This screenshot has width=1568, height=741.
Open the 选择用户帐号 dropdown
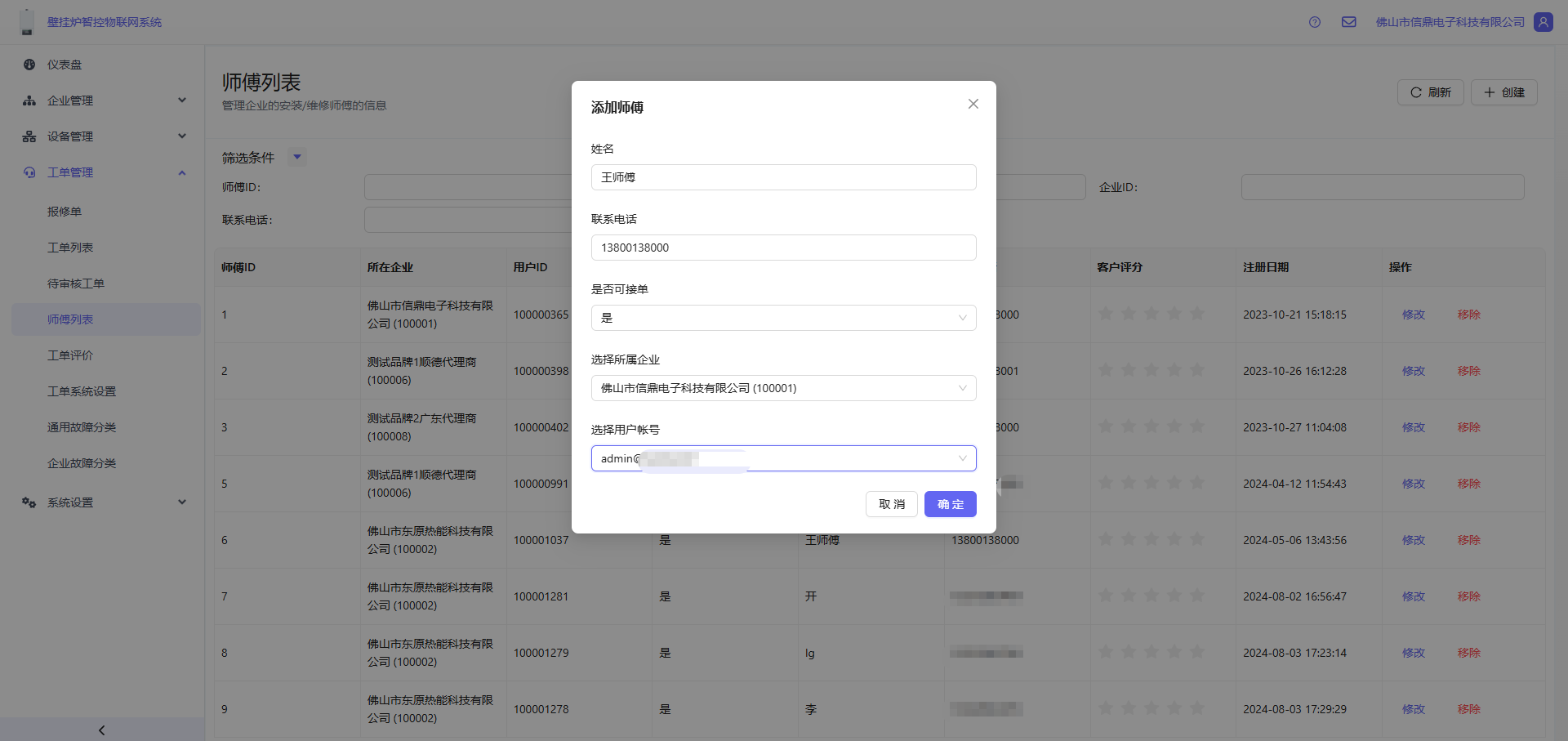[x=783, y=458]
